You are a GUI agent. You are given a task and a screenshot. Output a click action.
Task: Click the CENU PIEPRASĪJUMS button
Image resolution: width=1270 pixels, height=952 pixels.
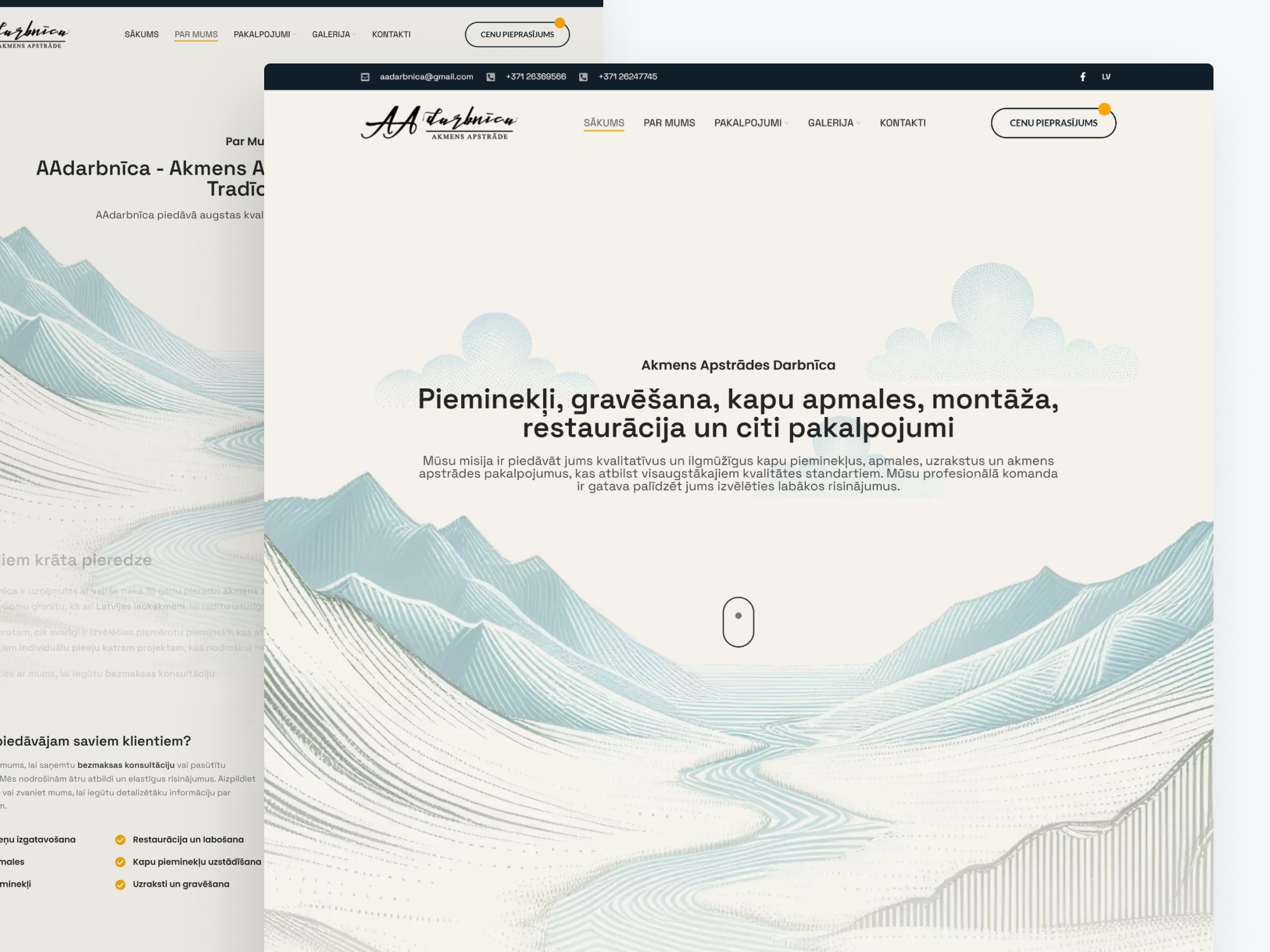coord(1053,122)
